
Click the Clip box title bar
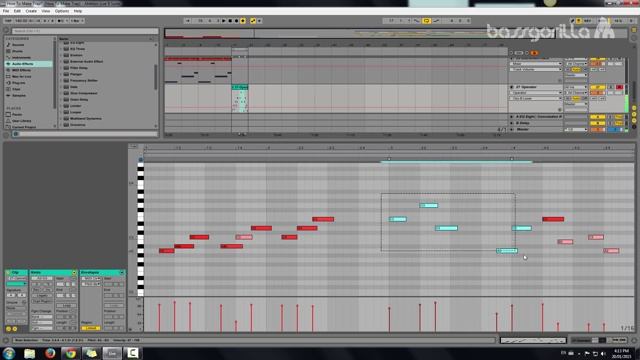(16, 272)
